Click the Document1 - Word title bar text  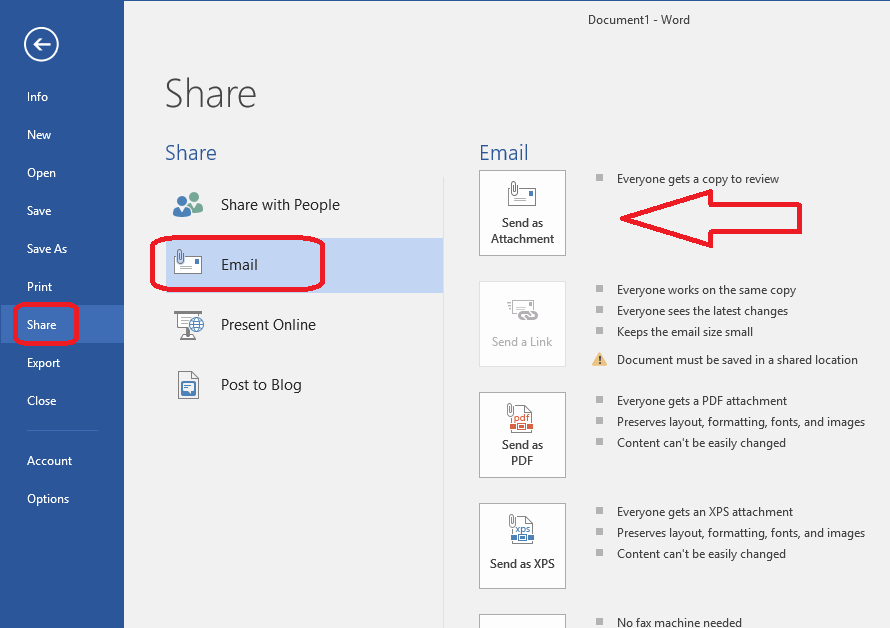639,19
